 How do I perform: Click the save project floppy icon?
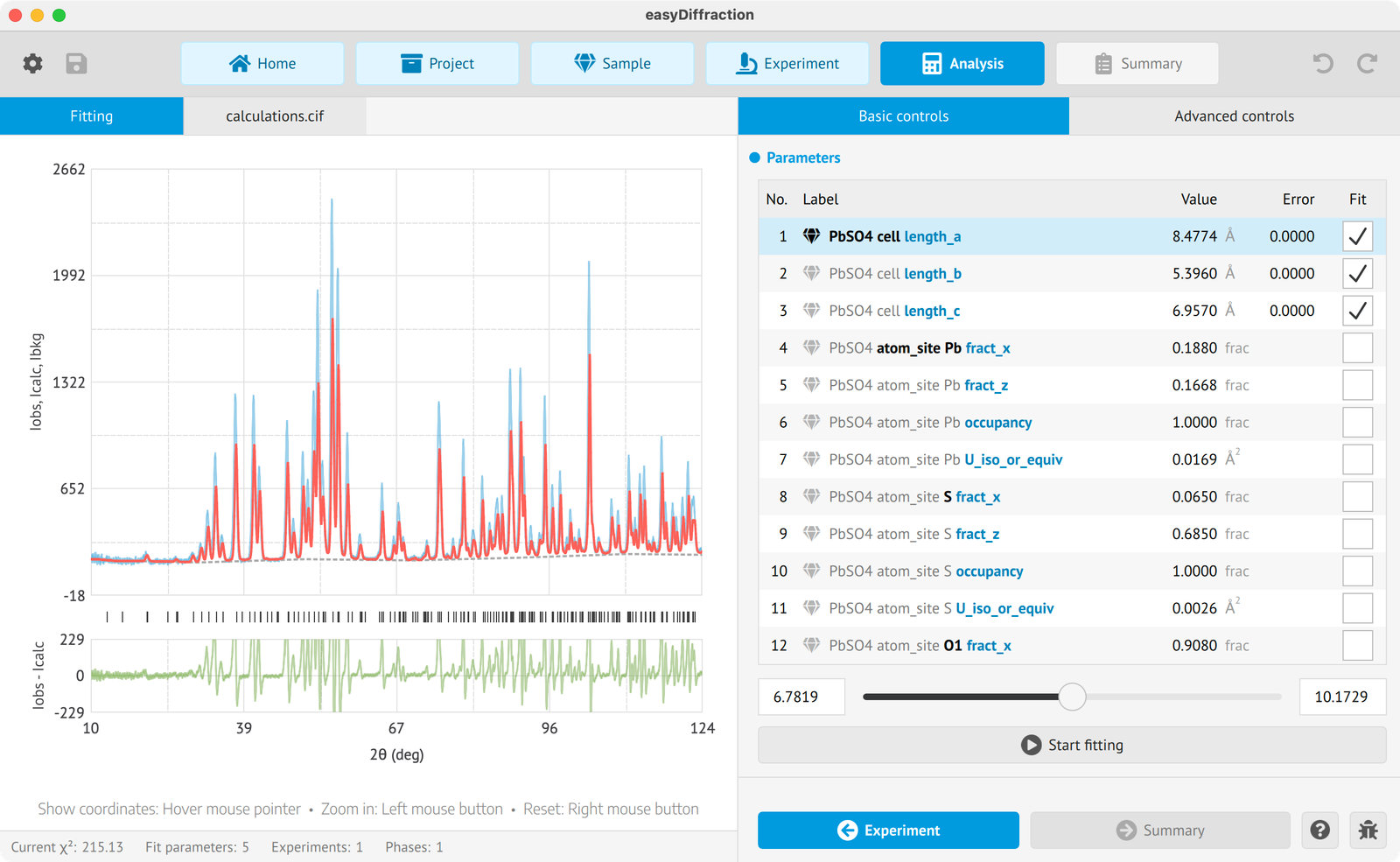click(76, 63)
